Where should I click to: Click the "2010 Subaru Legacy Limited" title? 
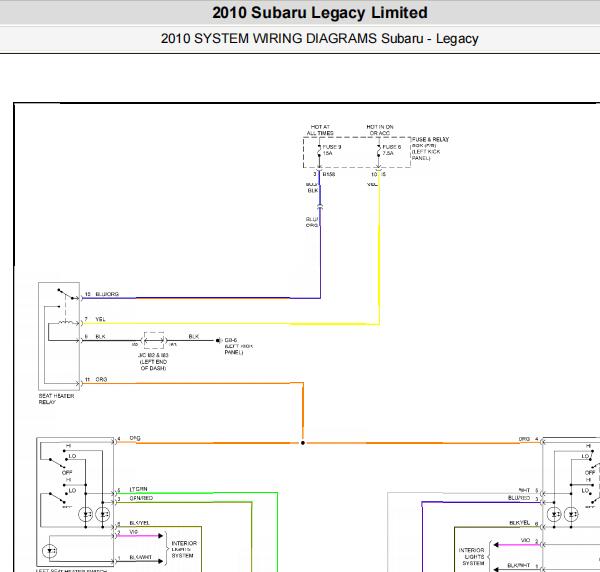pos(320,13)
